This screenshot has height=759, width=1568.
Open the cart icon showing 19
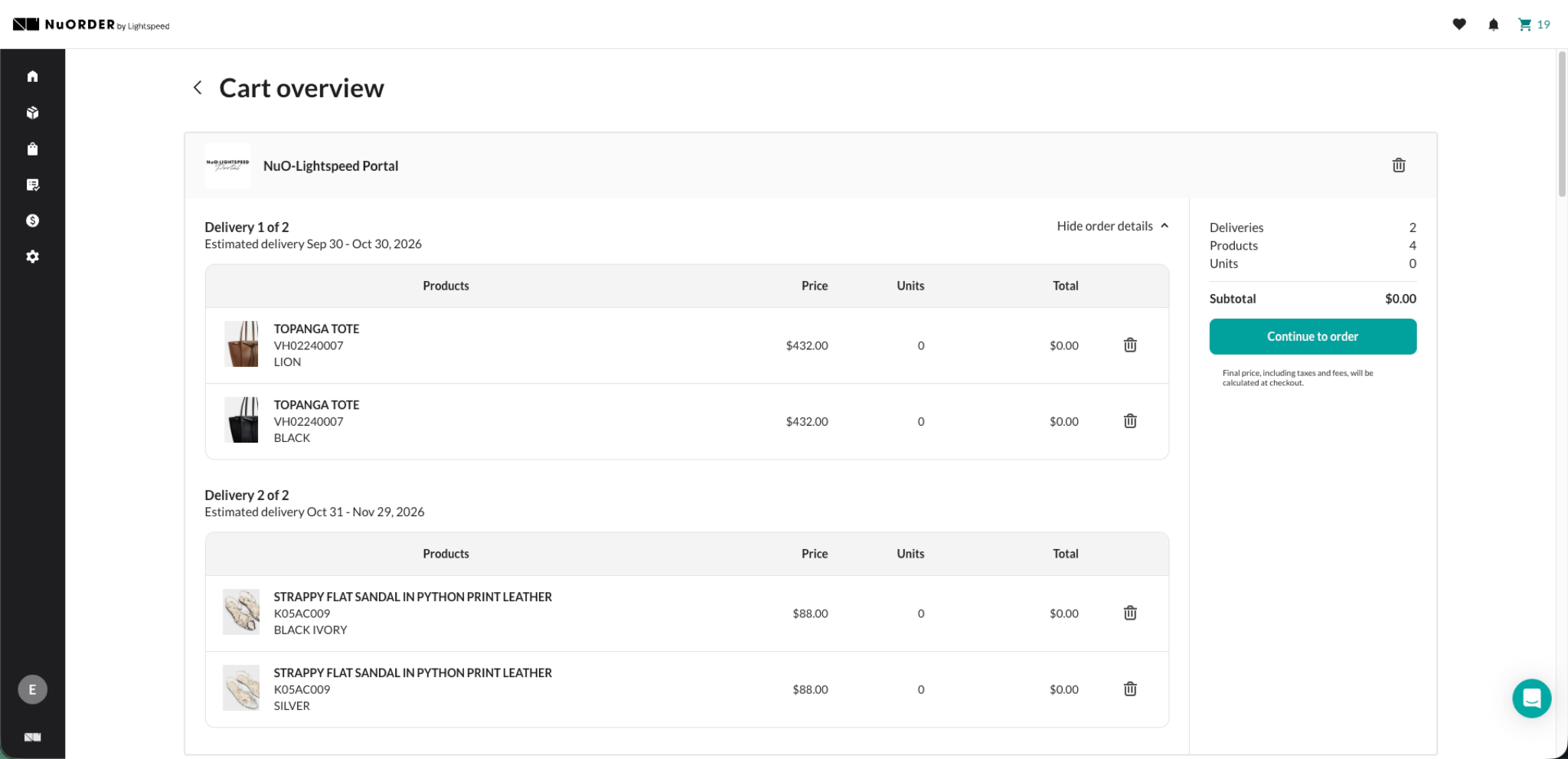click(x=1534, y=25)
